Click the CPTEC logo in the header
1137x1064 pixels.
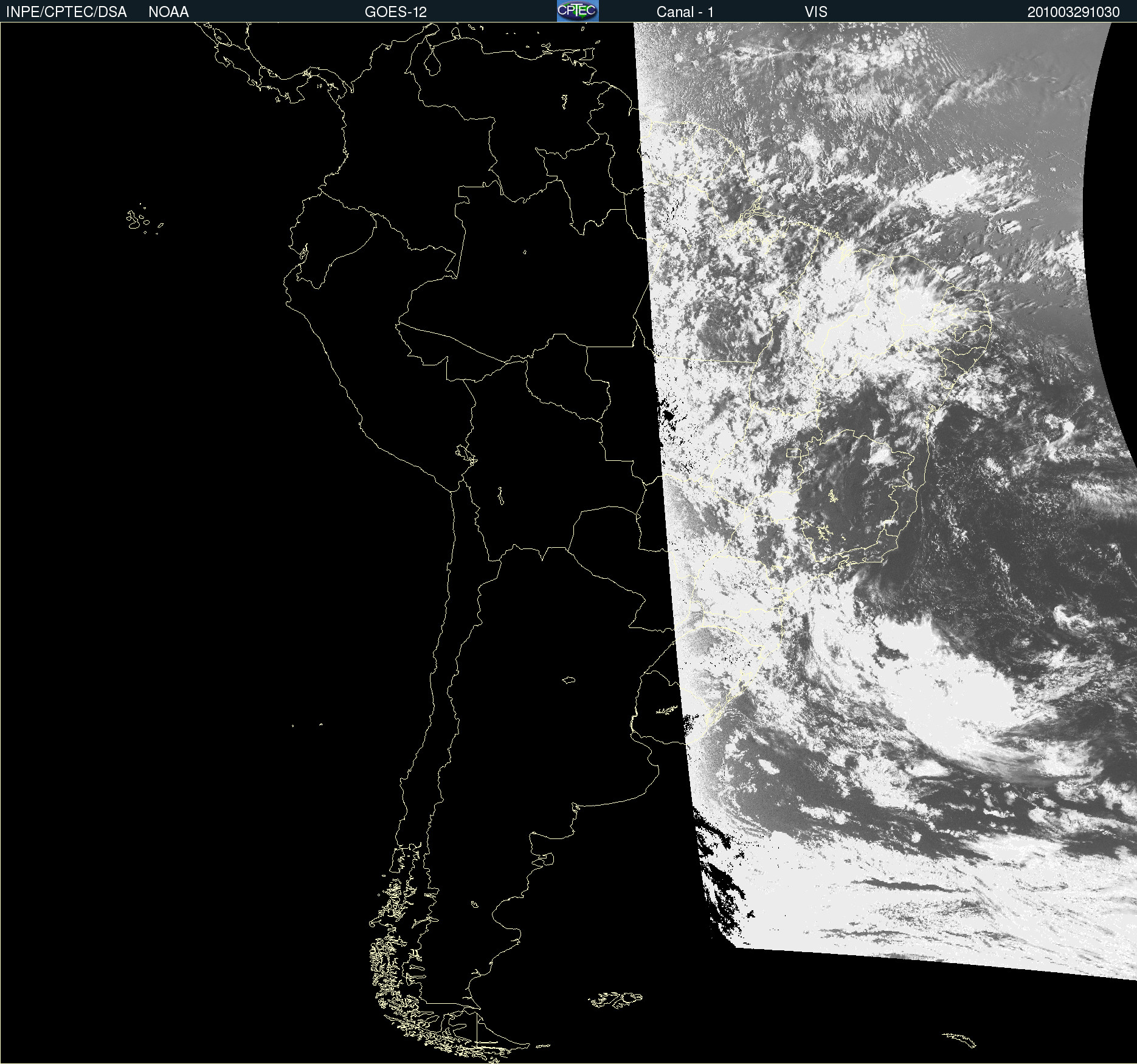pyautogui.click(x=578, y=11)
